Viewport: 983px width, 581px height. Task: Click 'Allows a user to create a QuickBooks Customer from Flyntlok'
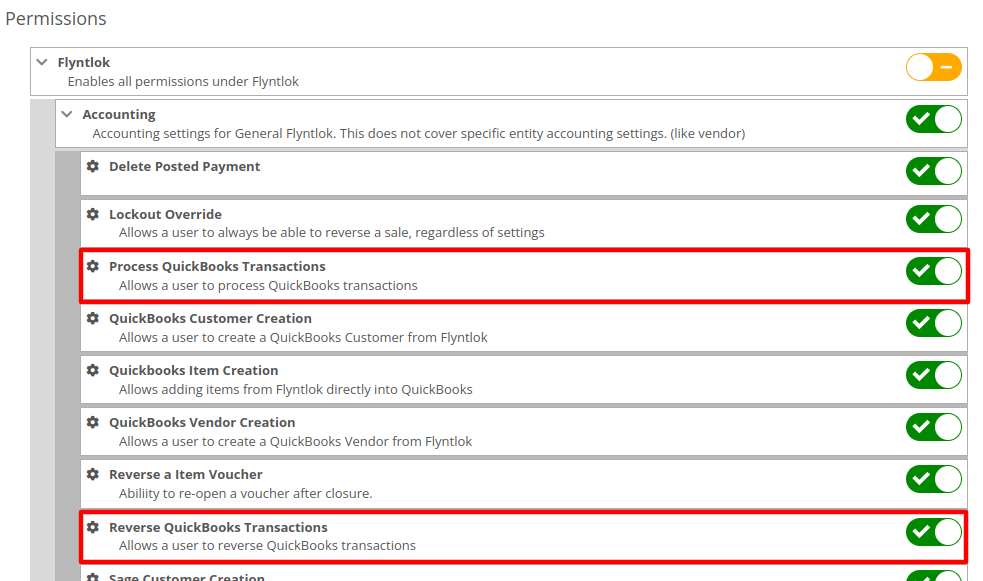[303, 338]
